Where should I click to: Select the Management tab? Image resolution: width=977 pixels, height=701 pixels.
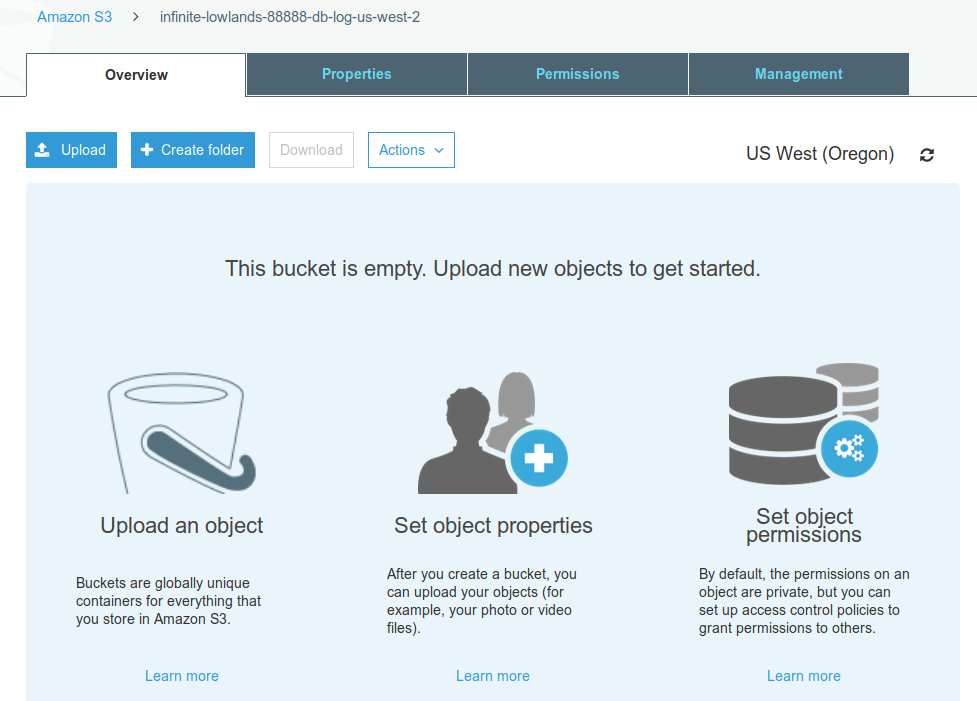tap(799, 74)
